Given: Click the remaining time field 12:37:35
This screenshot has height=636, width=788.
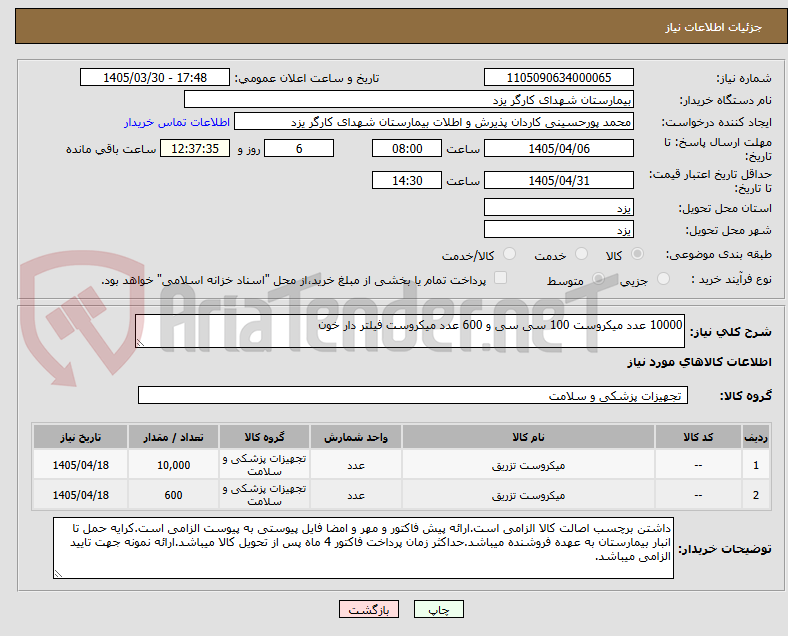Looking at the screenshot, I should click(195, 149).
